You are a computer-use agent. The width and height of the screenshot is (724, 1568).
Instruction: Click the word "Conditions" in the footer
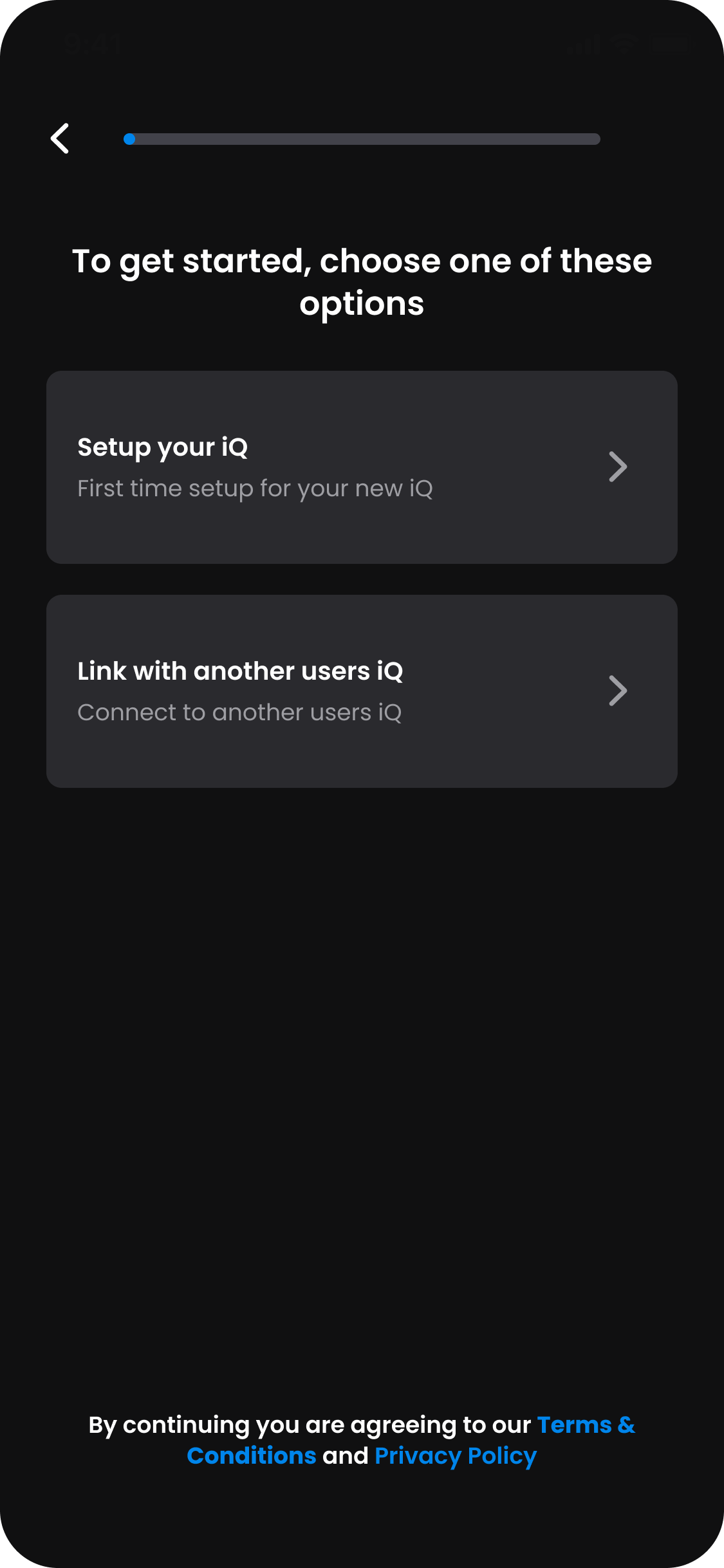[x=252, y=1456]
